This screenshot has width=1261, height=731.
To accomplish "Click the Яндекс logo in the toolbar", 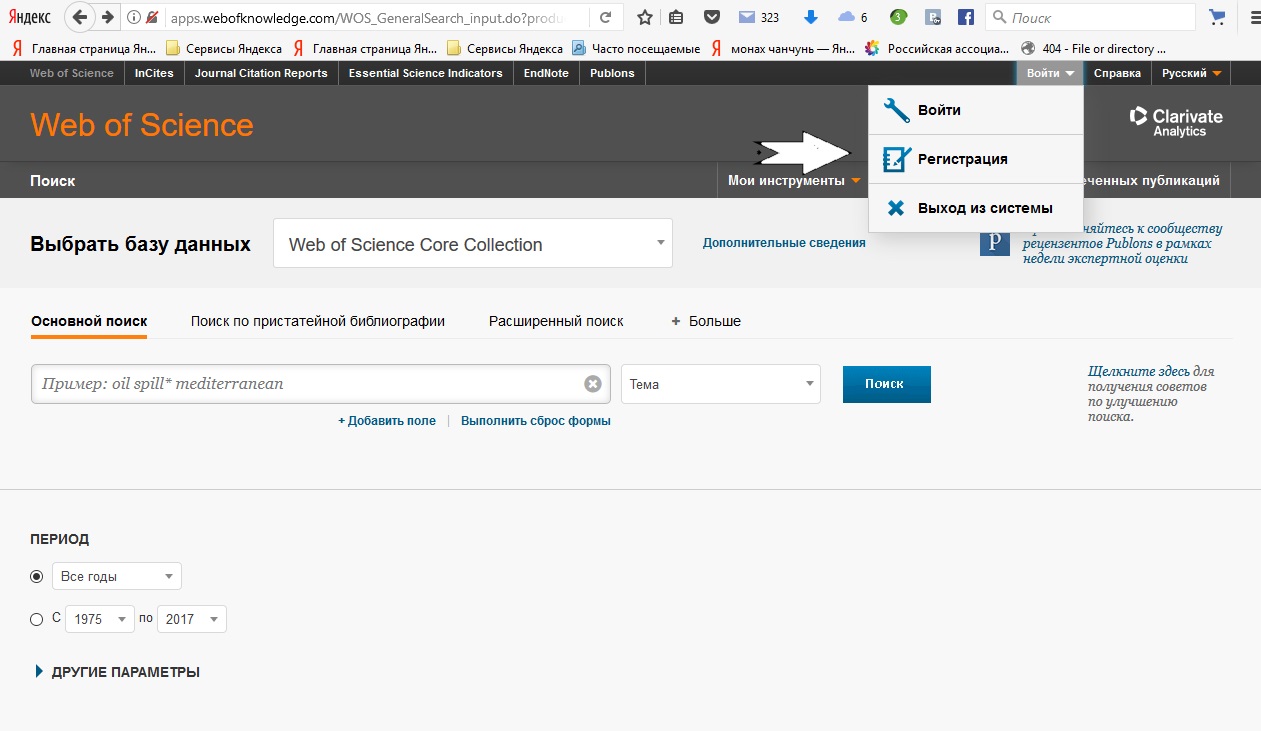I will (x=29, y=17).
